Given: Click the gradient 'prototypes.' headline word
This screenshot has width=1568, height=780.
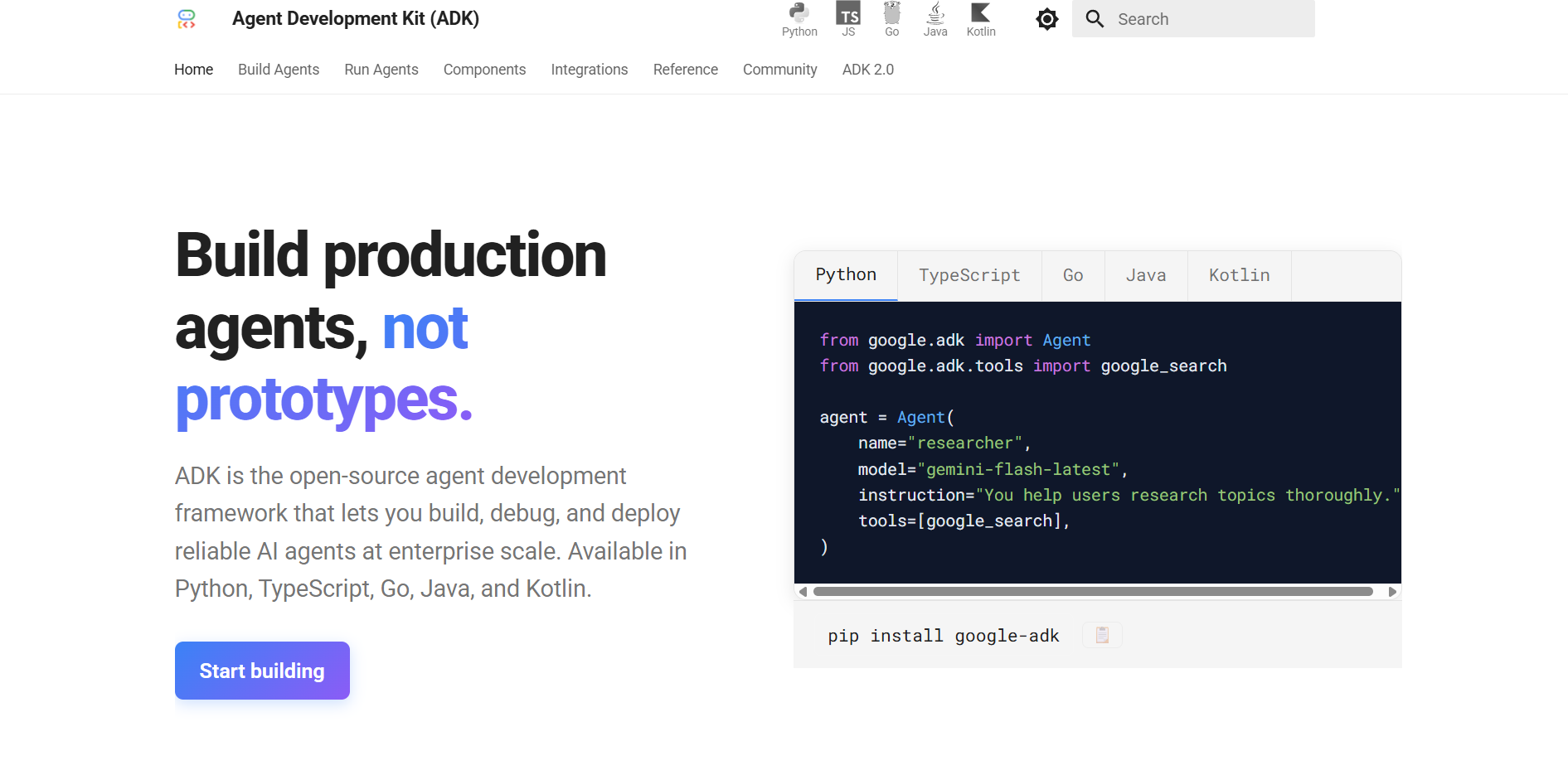Looking at the screenshot, I should (323, 400).
